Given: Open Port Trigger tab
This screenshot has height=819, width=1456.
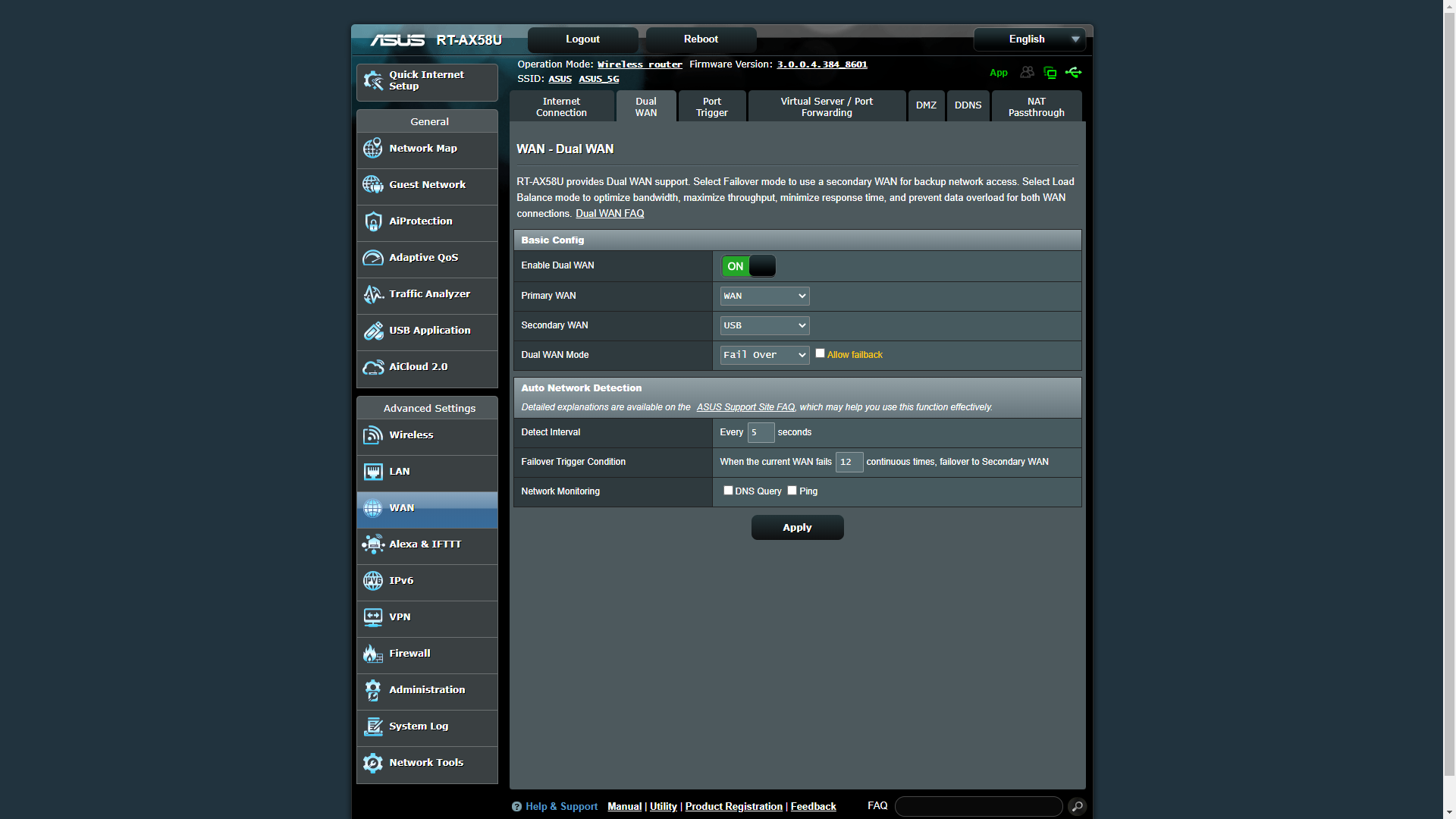Looking at the screenshot, I should (711, 106).
